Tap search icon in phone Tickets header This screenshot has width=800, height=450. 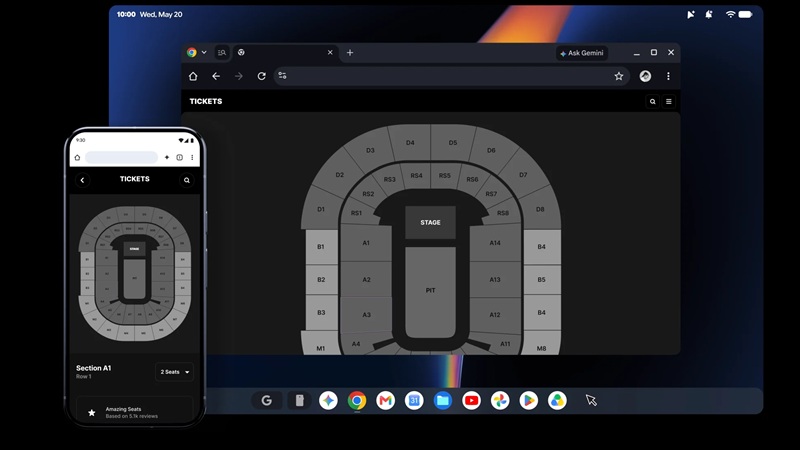[187, 180]
